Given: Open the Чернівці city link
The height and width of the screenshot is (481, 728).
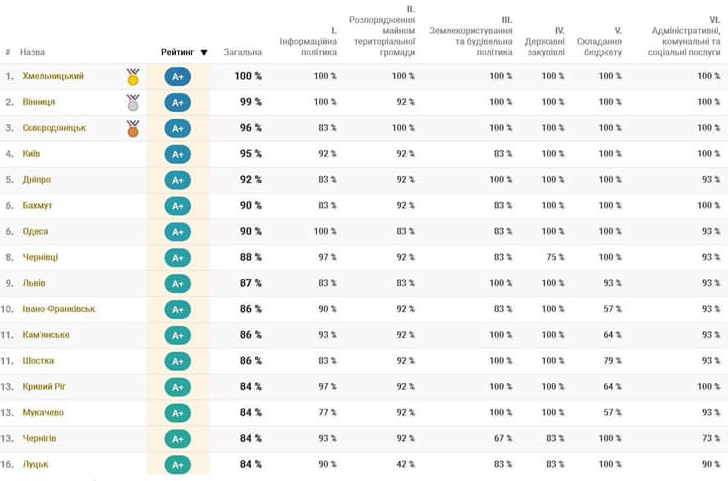Looking at the screenshot, I should click(40, 257).
